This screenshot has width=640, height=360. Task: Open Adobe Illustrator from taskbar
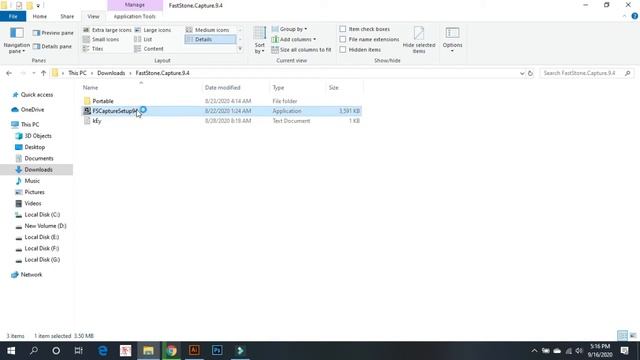(x=194, y=351)
